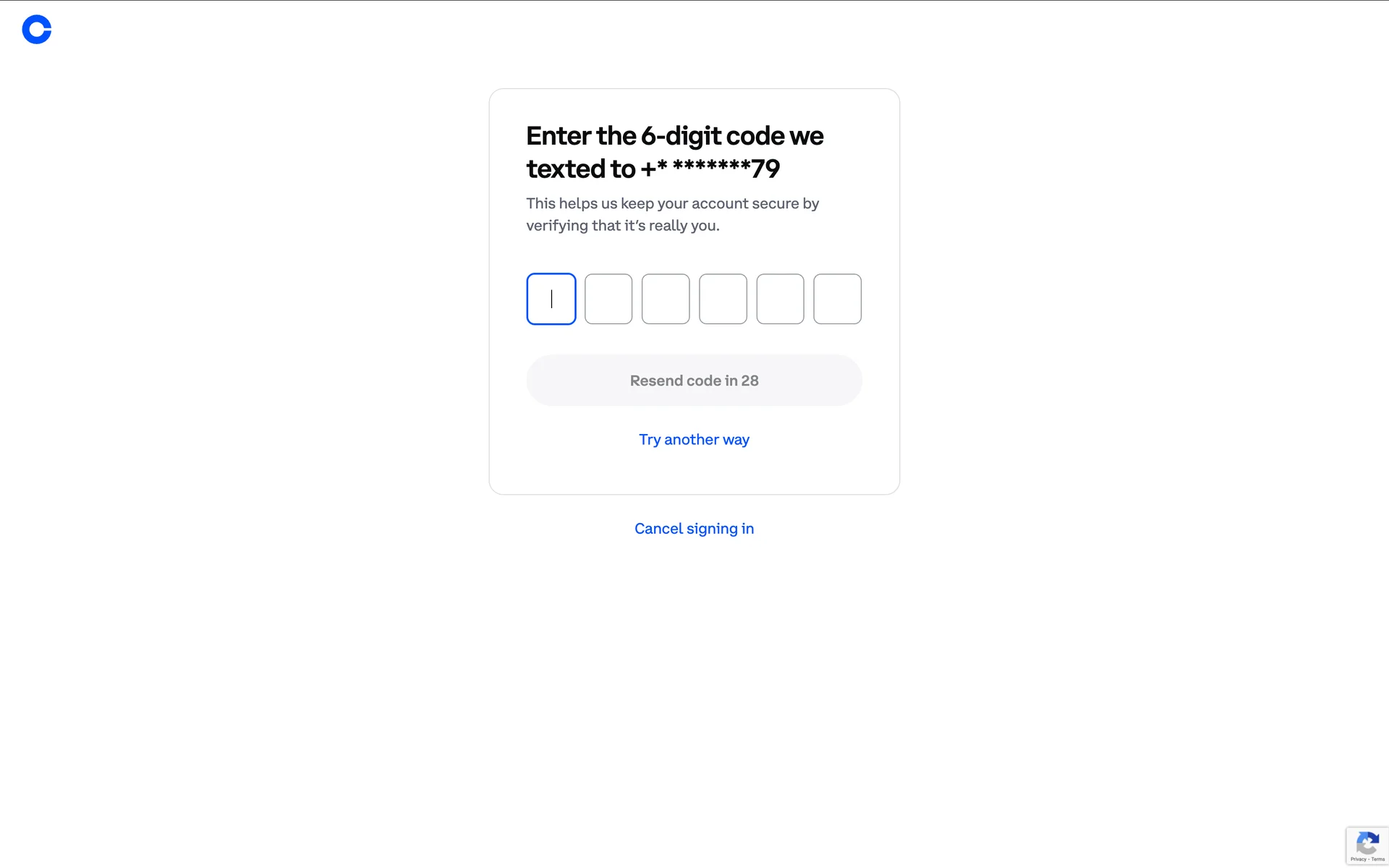
Task: Click the word "Enter" in the heading
Action: tap(558, 136)
